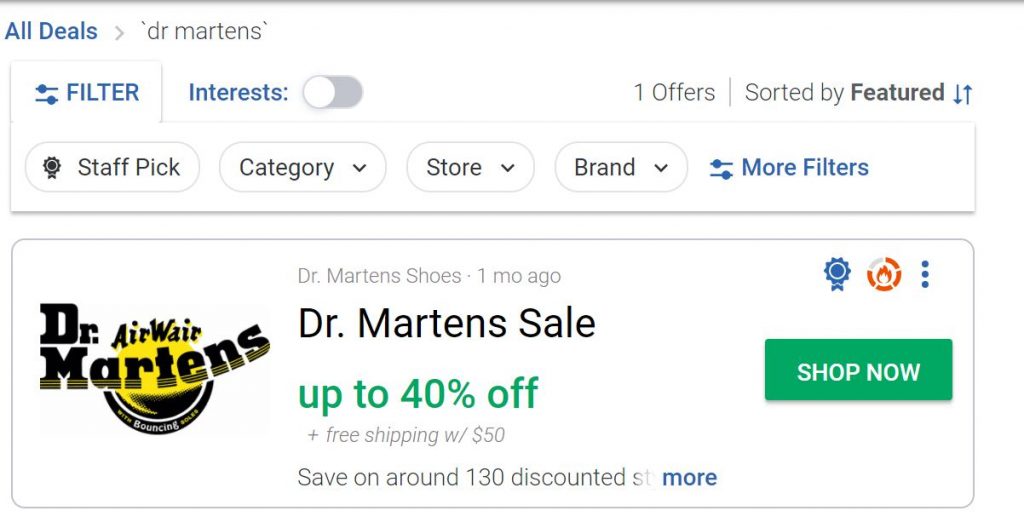Expand the Brand filter dropdown
The image size is (1024, 528).
620,167
